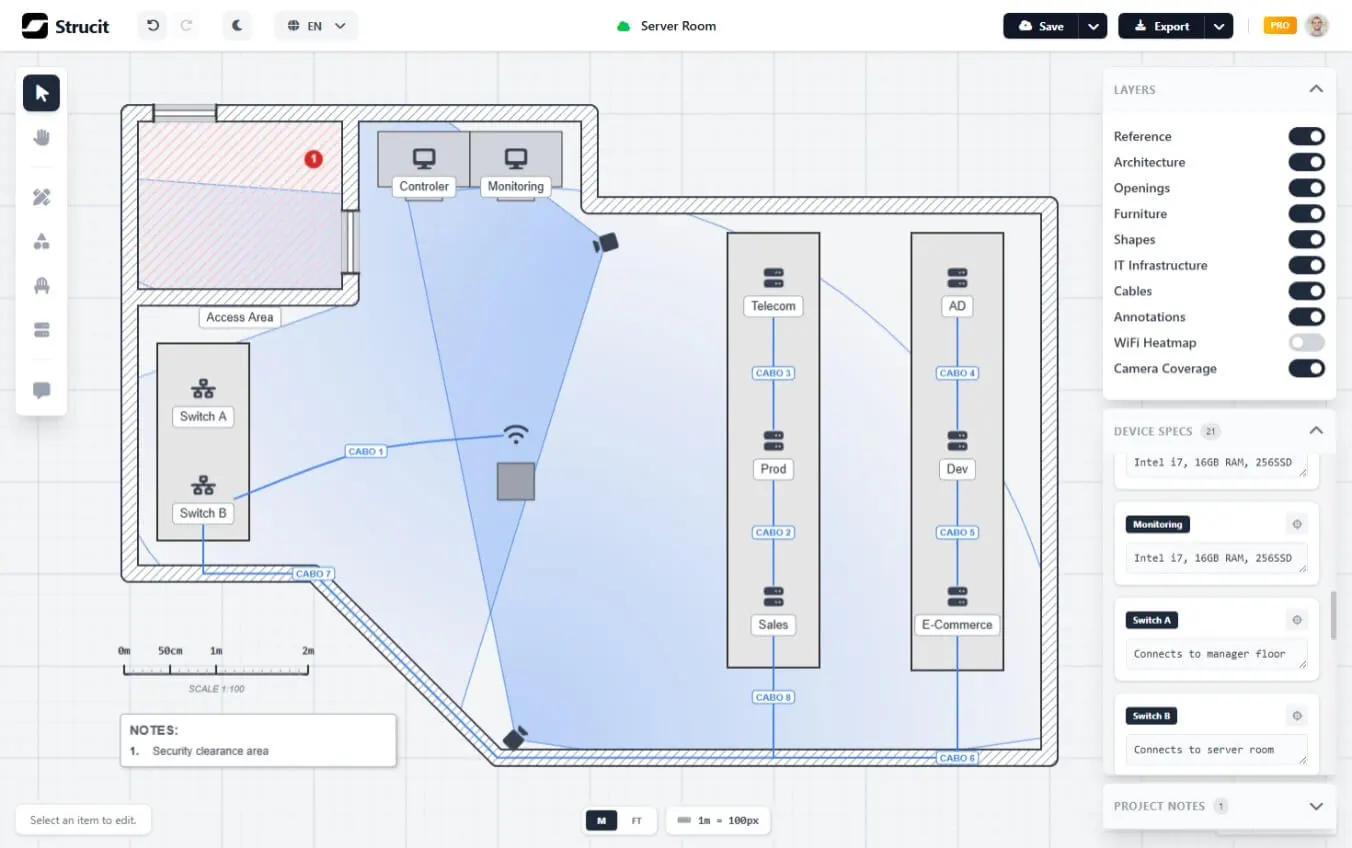
Task: Select the WiFi access point icon
Action: point(516,434)
